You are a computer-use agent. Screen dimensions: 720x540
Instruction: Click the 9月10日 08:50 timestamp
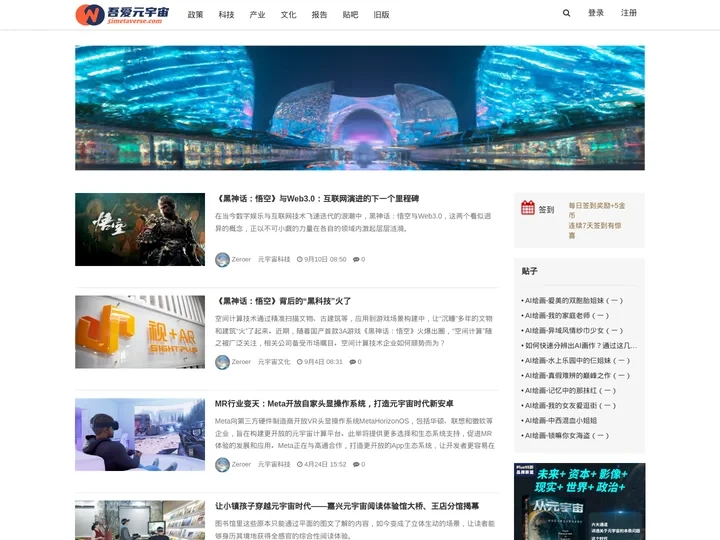coord(325,259)
